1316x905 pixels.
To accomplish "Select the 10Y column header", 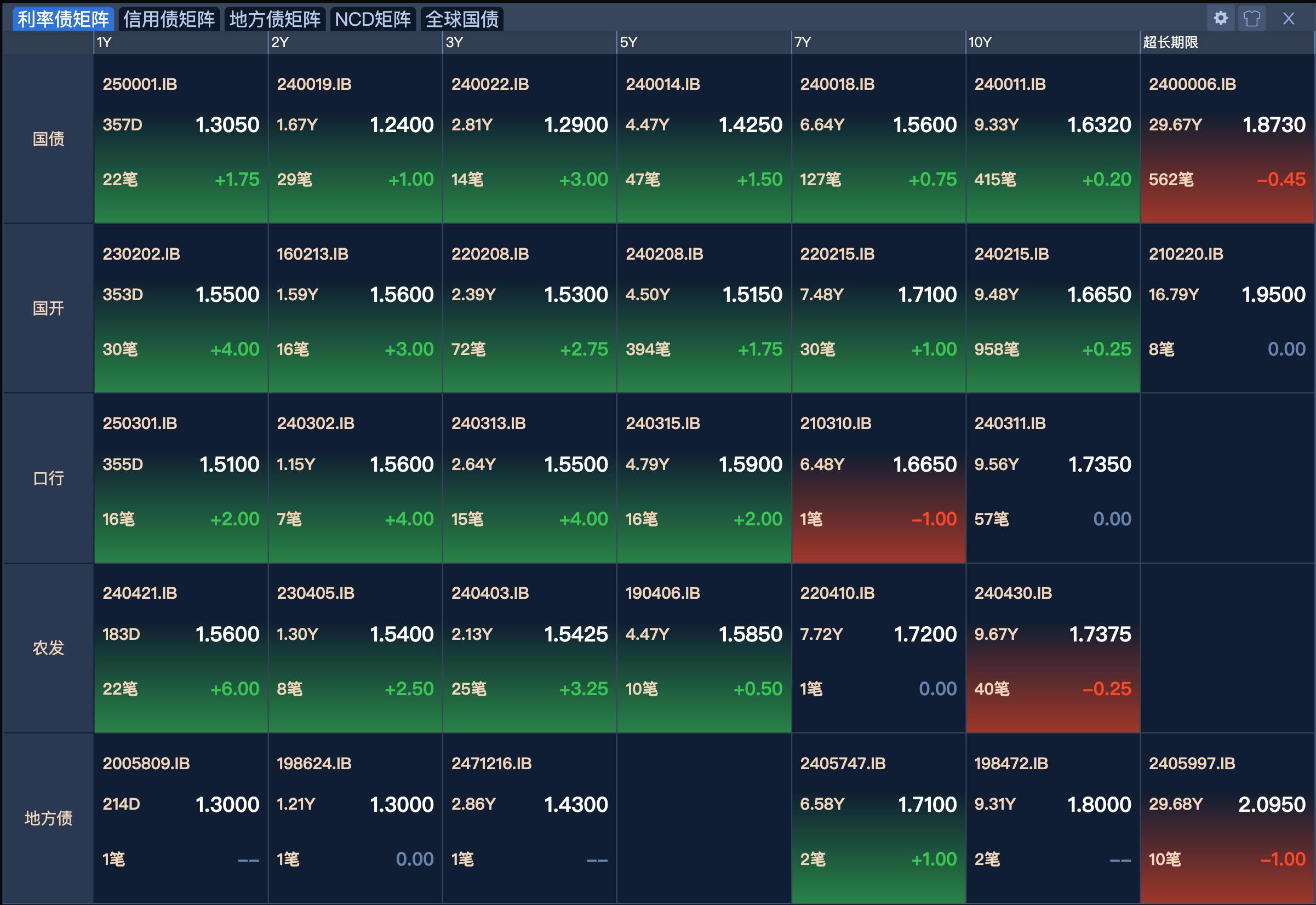I will click(980, 43).
